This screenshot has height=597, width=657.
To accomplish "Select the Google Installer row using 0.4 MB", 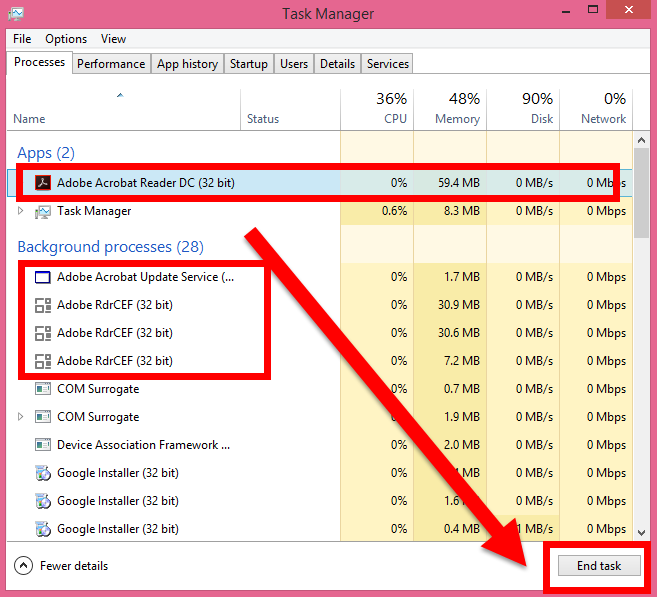I will point(319,529).
